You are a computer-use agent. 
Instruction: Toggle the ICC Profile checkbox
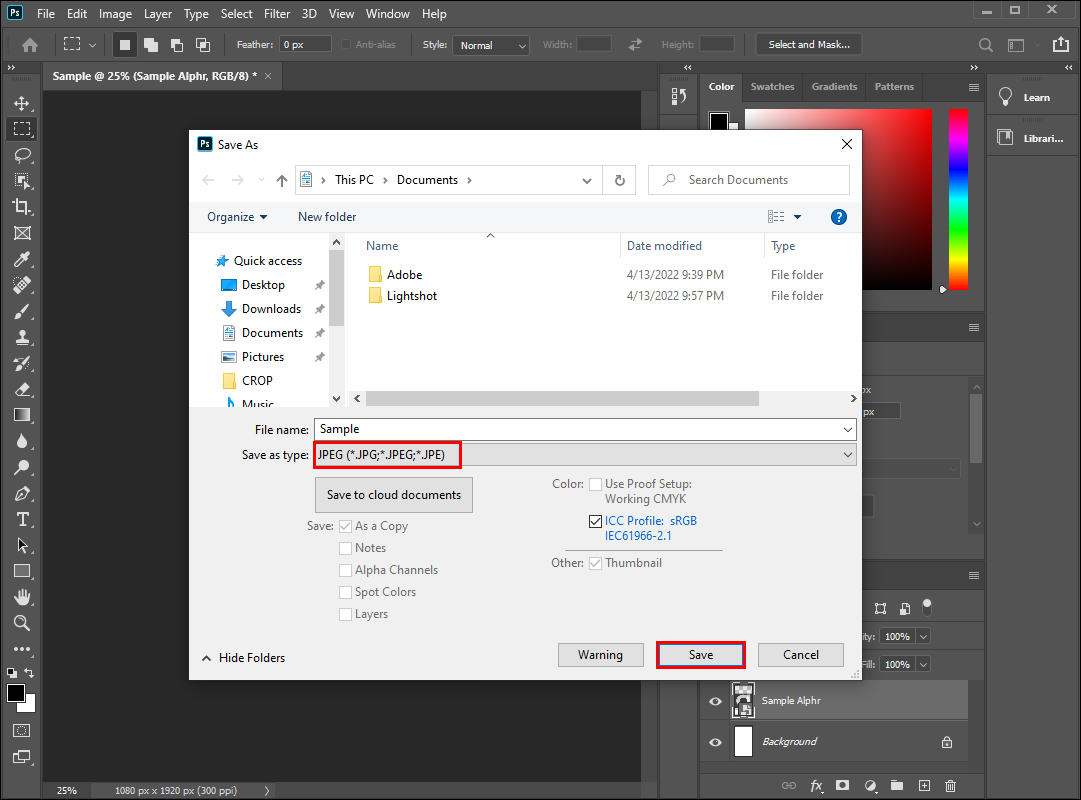pyautogui.click(x=596, y=521)
